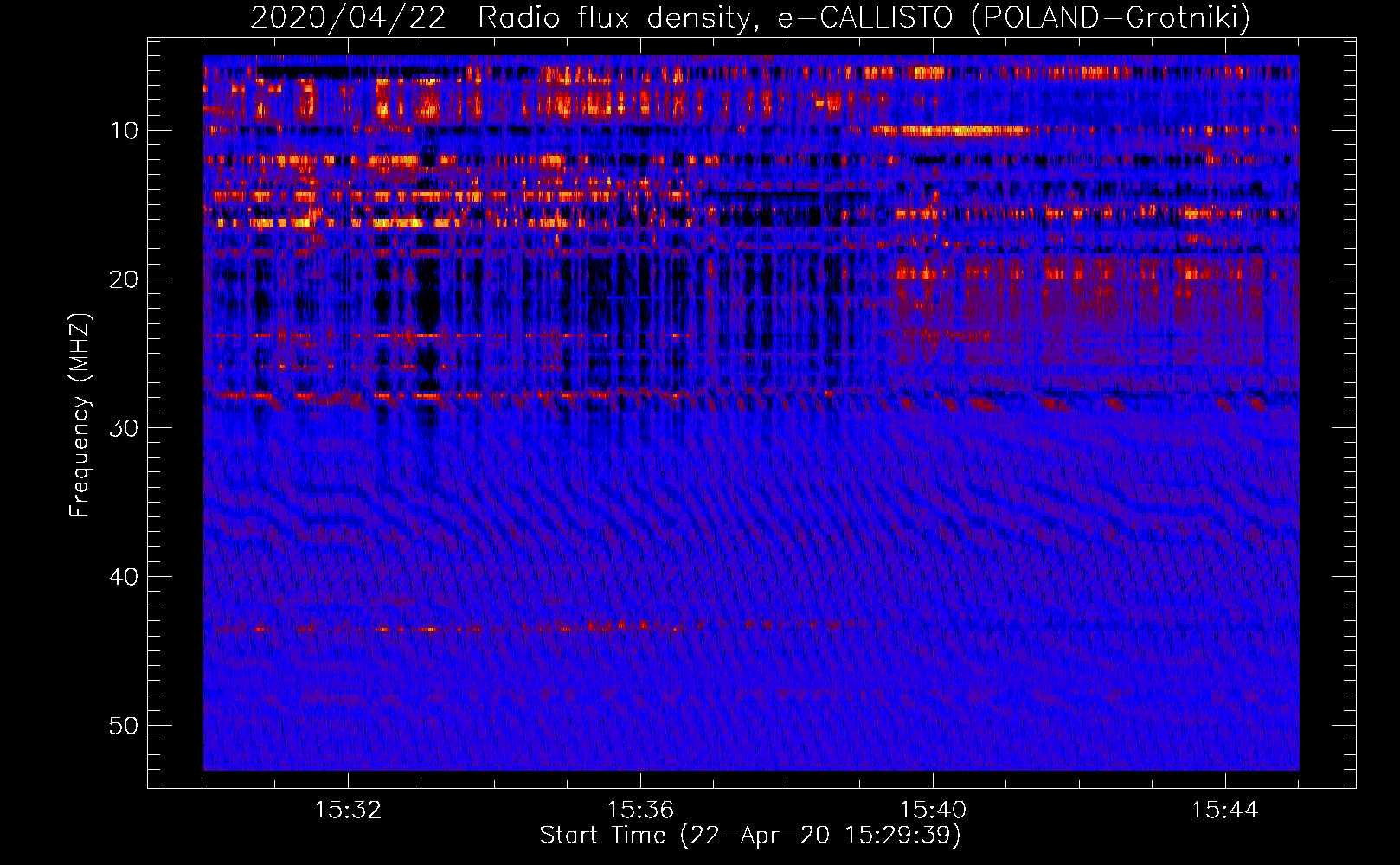Viewport: 1400px width, 865px height.
Task: Click the 15:36 time tick label
Action: 640,810
